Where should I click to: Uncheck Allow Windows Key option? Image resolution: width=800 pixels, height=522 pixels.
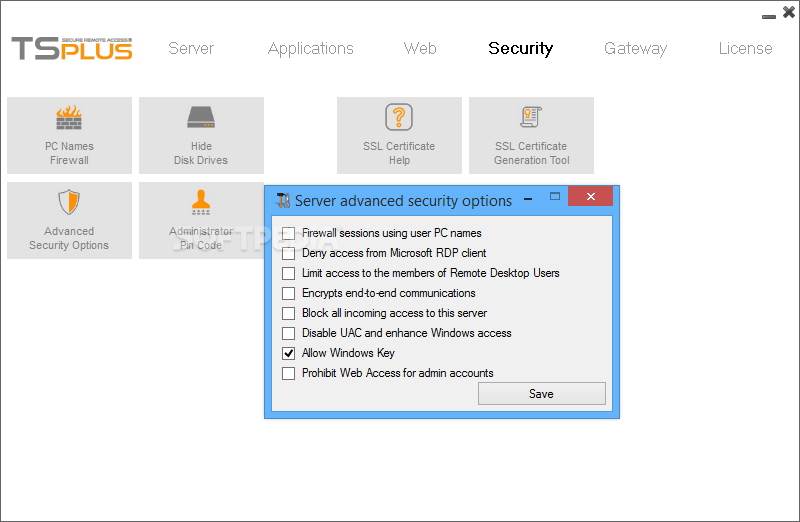tap(288, 353)
